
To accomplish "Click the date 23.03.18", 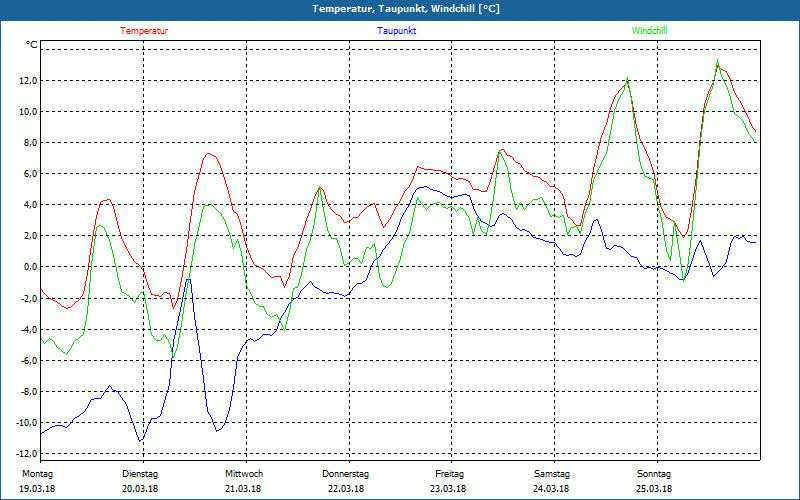I will tap(448, 489).
